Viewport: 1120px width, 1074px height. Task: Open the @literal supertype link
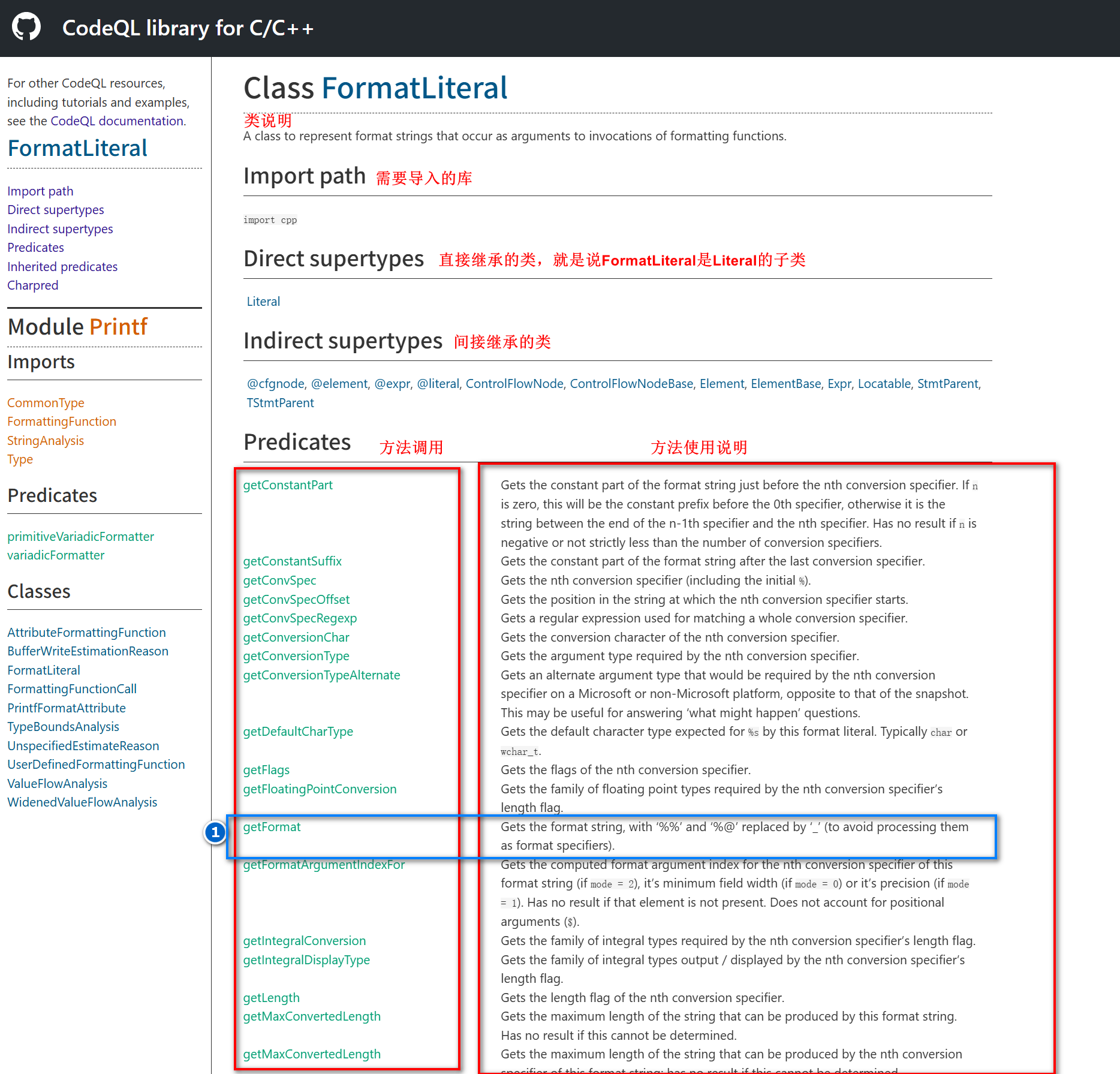point(438,384)
